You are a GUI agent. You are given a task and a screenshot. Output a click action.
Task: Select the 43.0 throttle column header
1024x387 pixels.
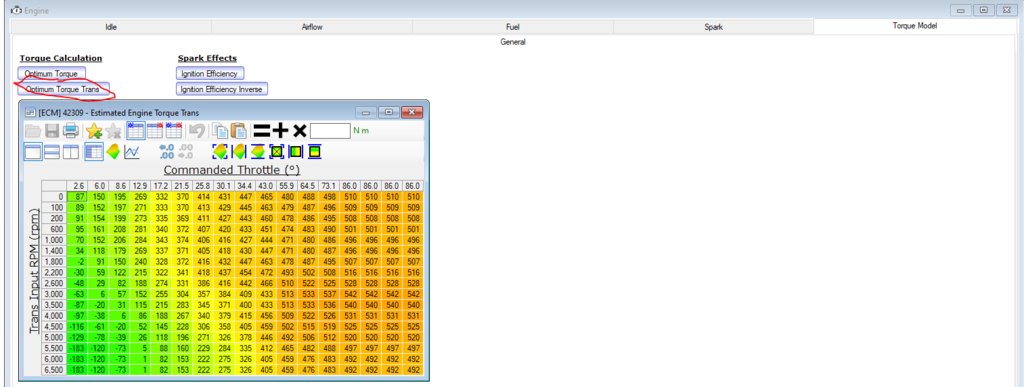pyautogui.click(x=266, y=186)
